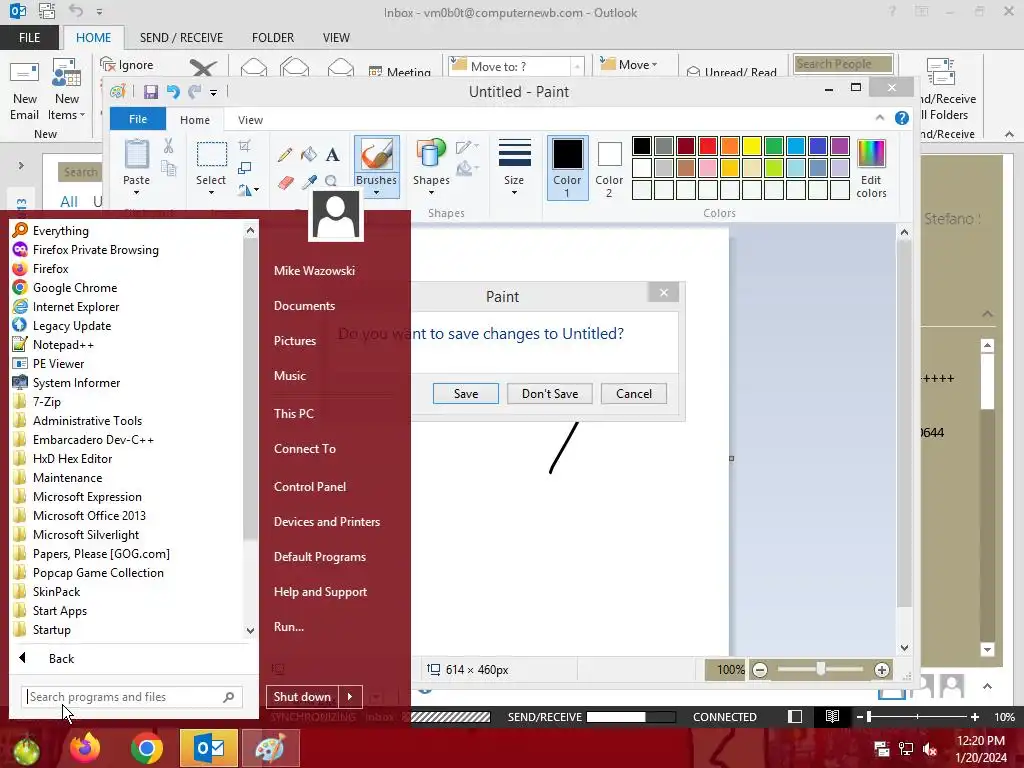Select the Eraser tool in Paint

[285, 182]
